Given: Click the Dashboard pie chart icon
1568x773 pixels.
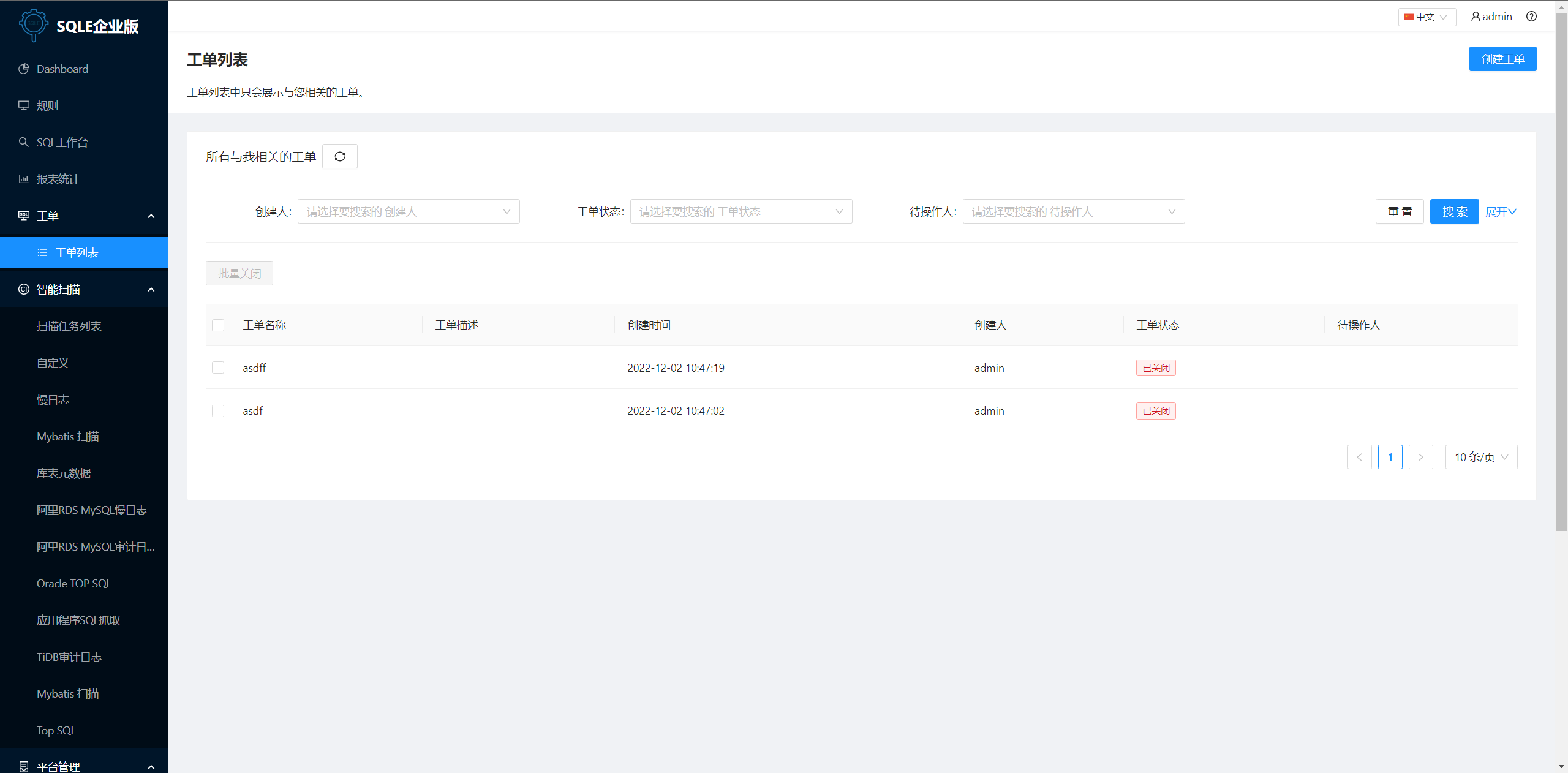Looking at the screenshot, I should point(24,69).
